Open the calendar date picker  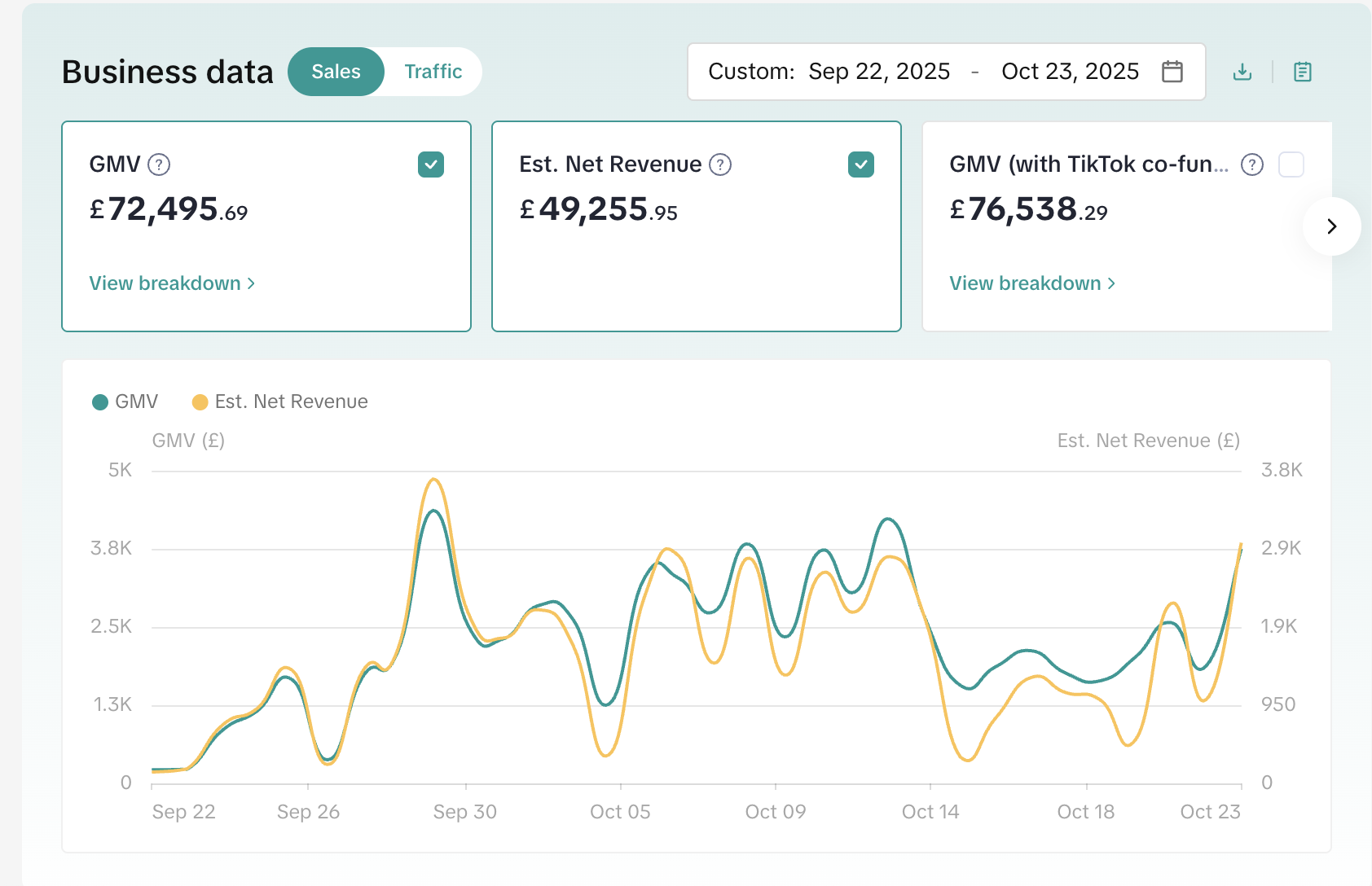tap(1172, 72)
